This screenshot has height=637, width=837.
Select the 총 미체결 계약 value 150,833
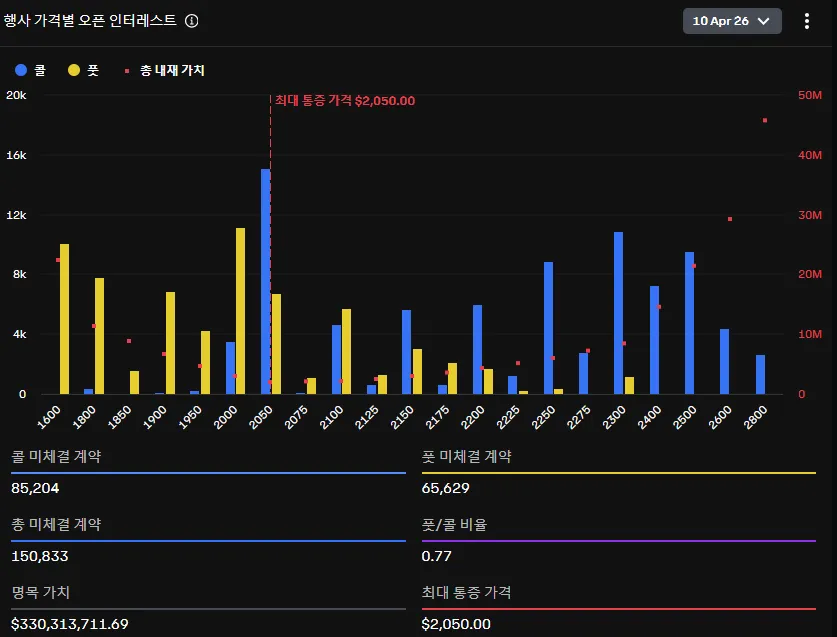(40, 556)
